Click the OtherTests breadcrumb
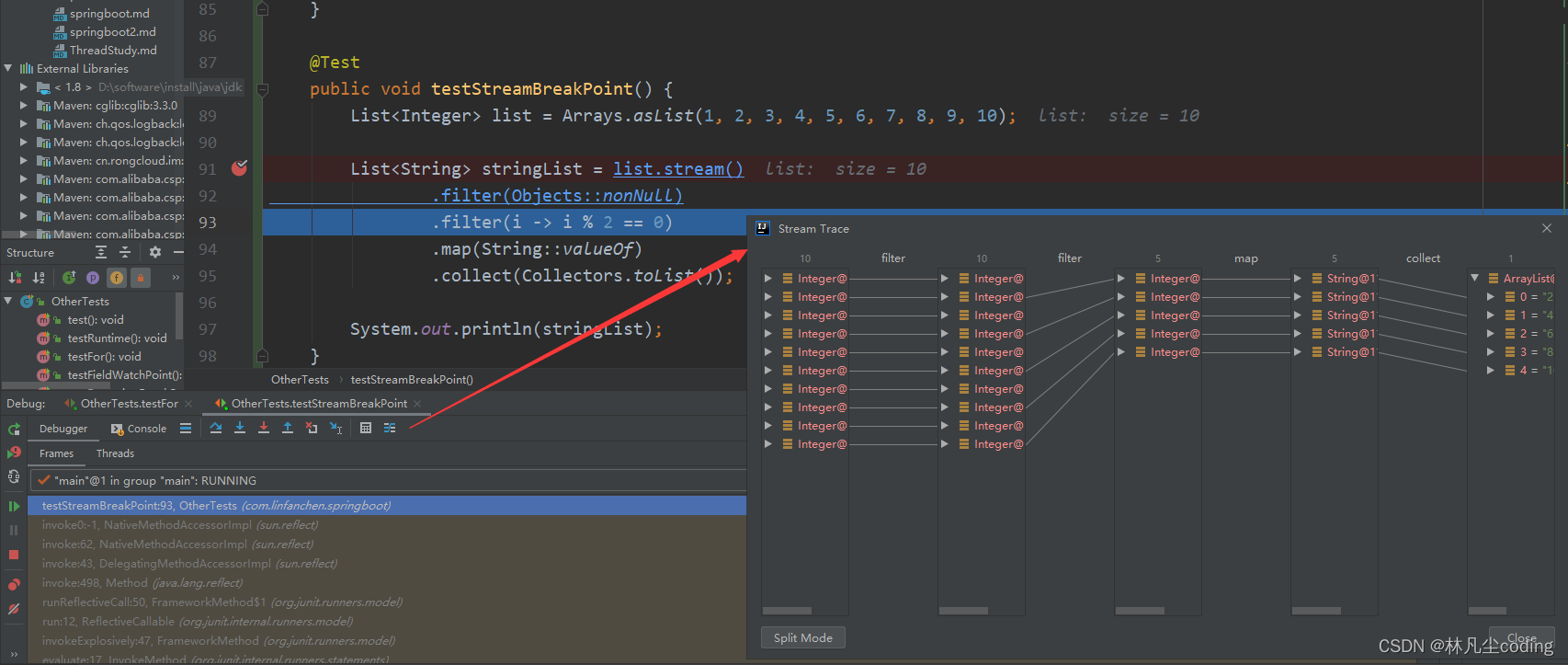The width and height of the screenshot is (1568, 665). coord(300,379)
